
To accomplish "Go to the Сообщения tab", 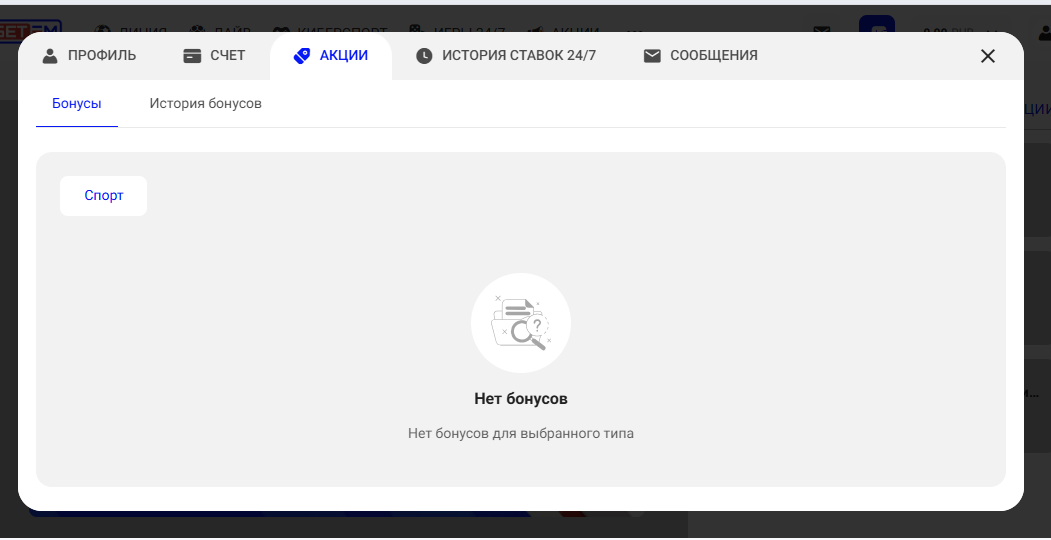I will (x=713, y=56).
